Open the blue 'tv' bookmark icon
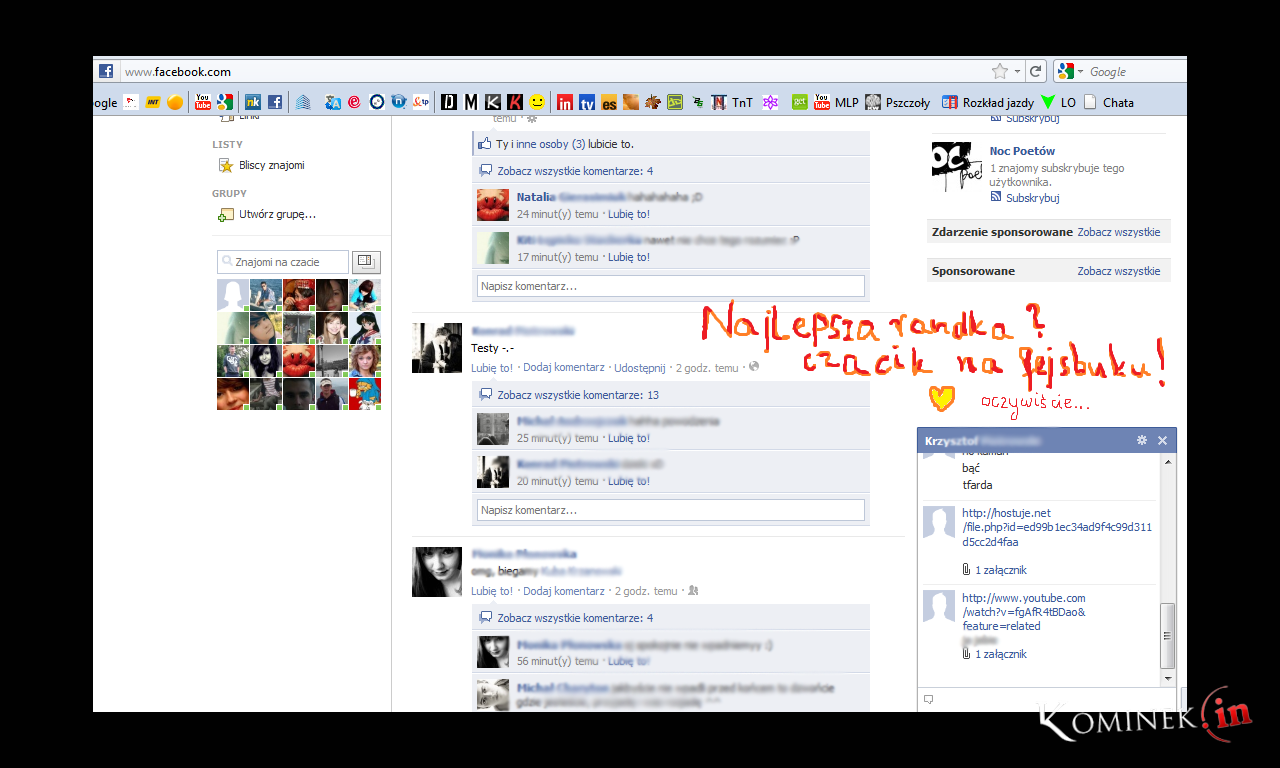The image size is (1280, 768). 587,102
